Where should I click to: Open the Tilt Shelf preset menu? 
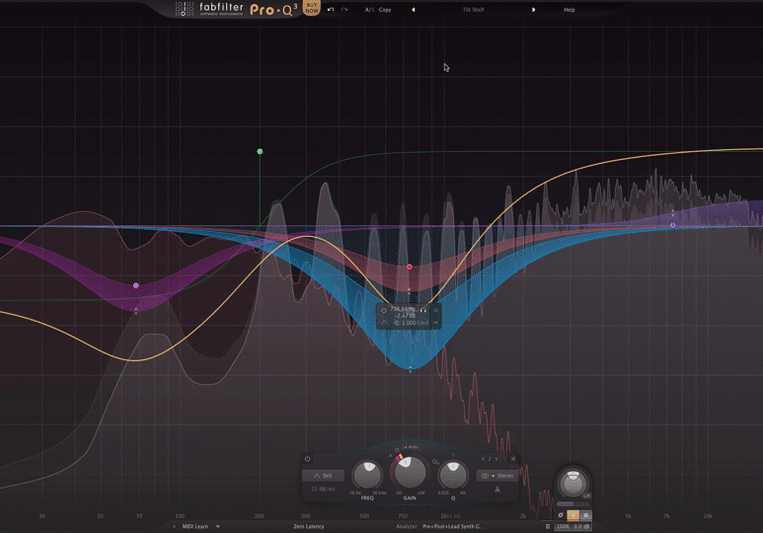(473, 10)
